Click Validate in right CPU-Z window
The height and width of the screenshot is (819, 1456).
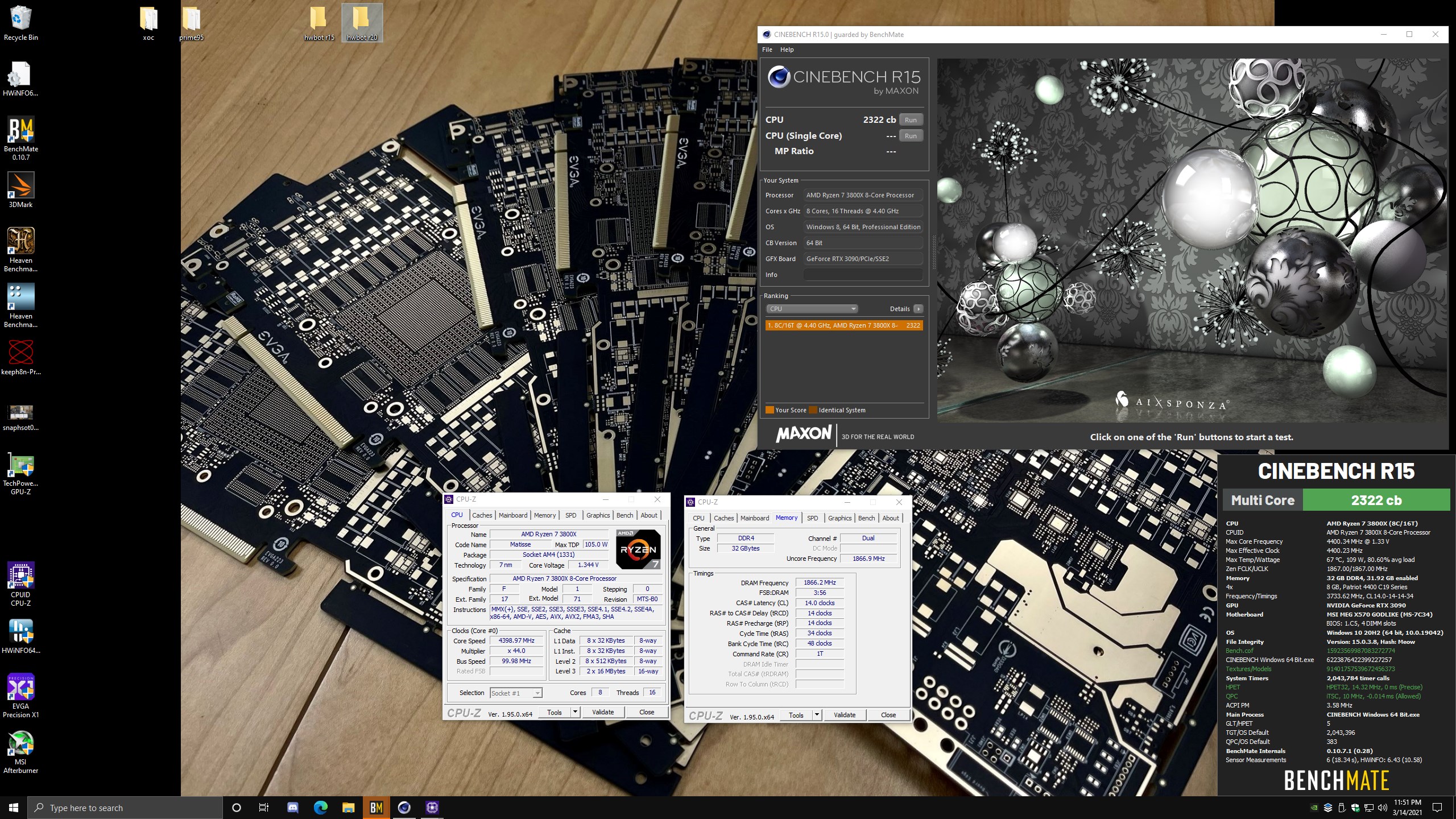(845, 715)
